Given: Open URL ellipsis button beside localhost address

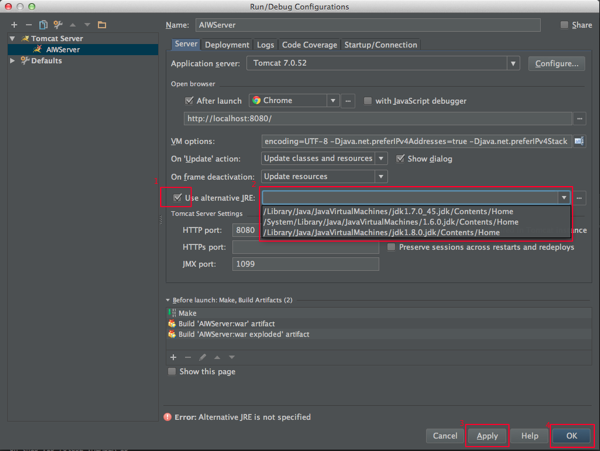Looking at the screenshot, I should [x=579, y=119].
